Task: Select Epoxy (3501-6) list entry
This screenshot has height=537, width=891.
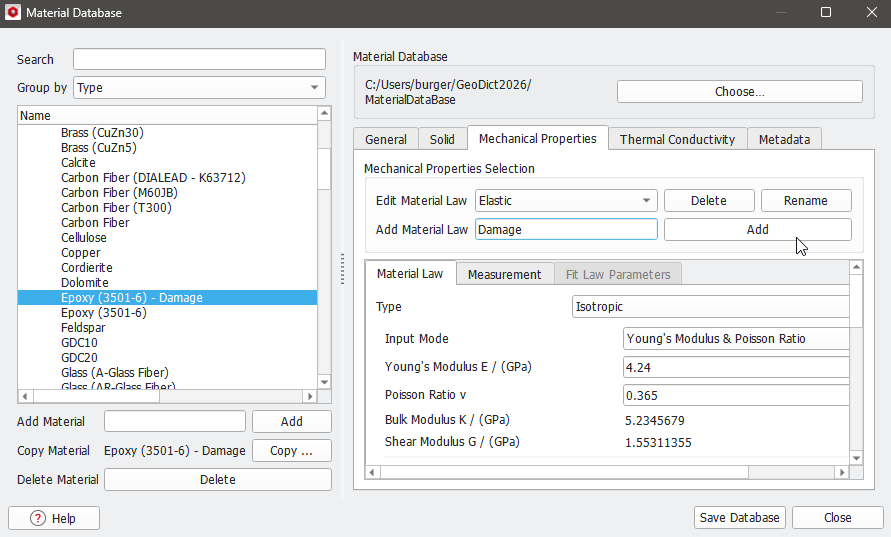Action: (103, 313)
